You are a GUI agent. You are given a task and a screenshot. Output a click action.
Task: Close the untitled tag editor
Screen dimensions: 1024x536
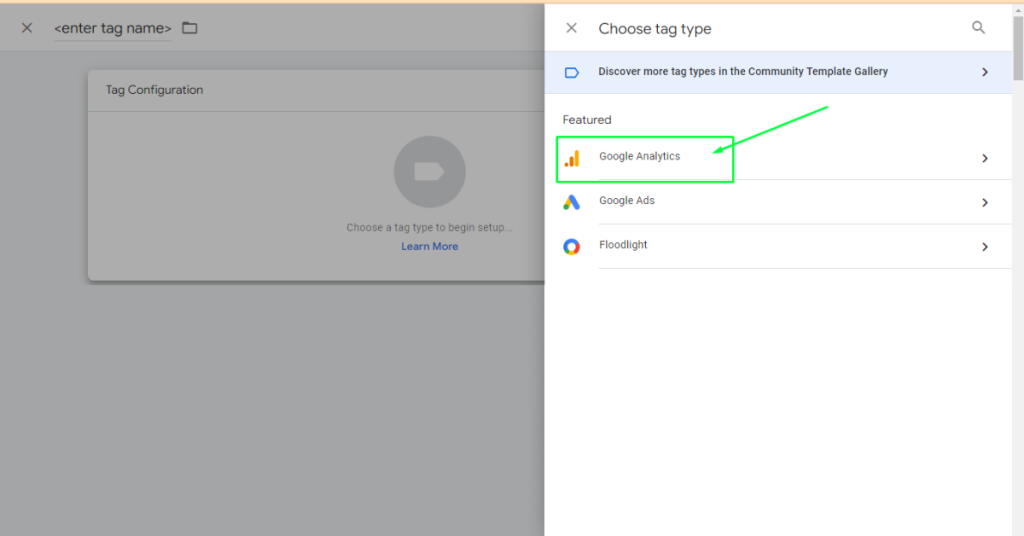tap(27, 28)
